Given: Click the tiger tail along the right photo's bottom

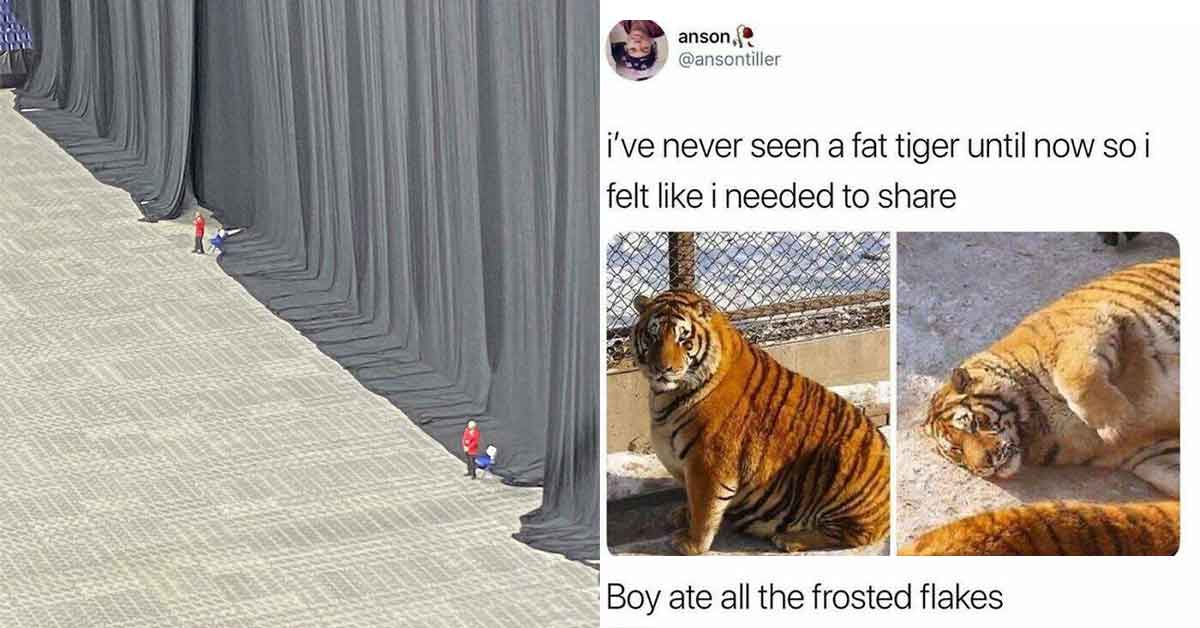Looking at the screenshot, I should coord(1045,527).
